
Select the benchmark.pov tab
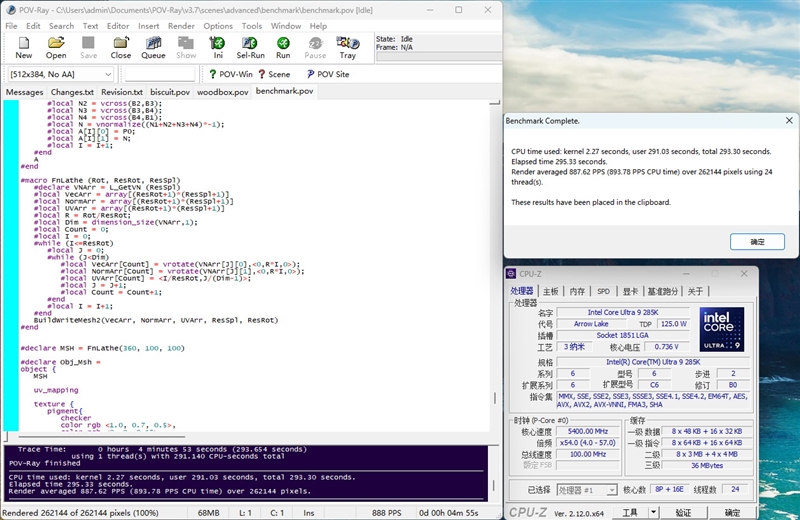[285, 91]
